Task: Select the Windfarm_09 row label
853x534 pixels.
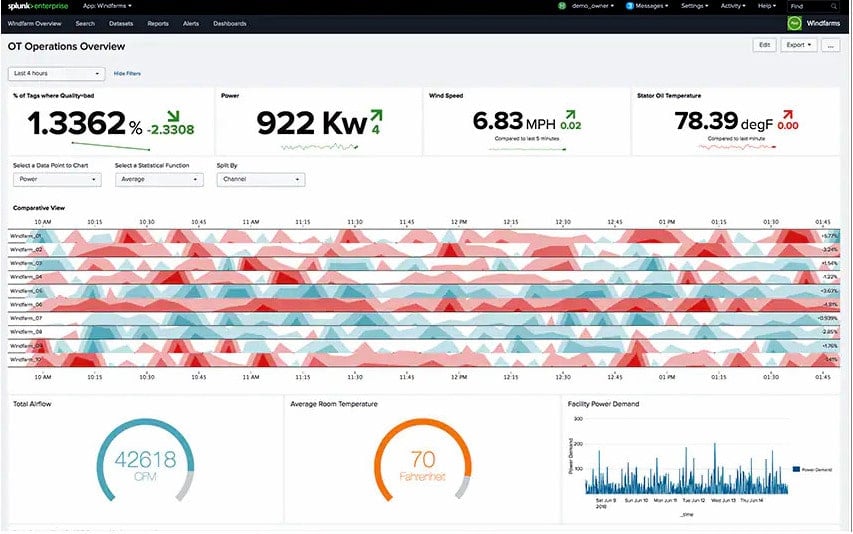Action: point(26,346)
